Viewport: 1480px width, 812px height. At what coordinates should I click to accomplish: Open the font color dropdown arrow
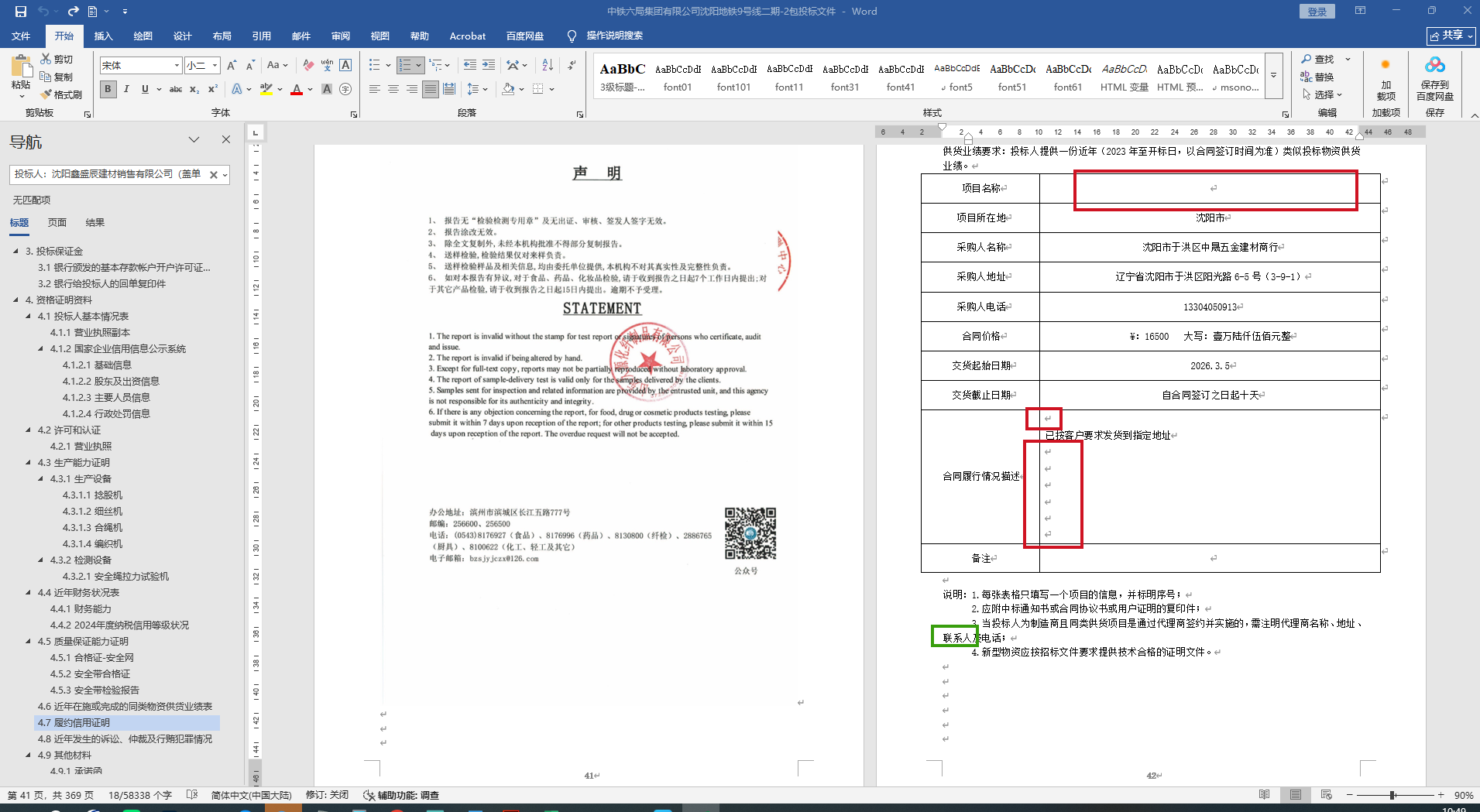(x=311, y=90)
